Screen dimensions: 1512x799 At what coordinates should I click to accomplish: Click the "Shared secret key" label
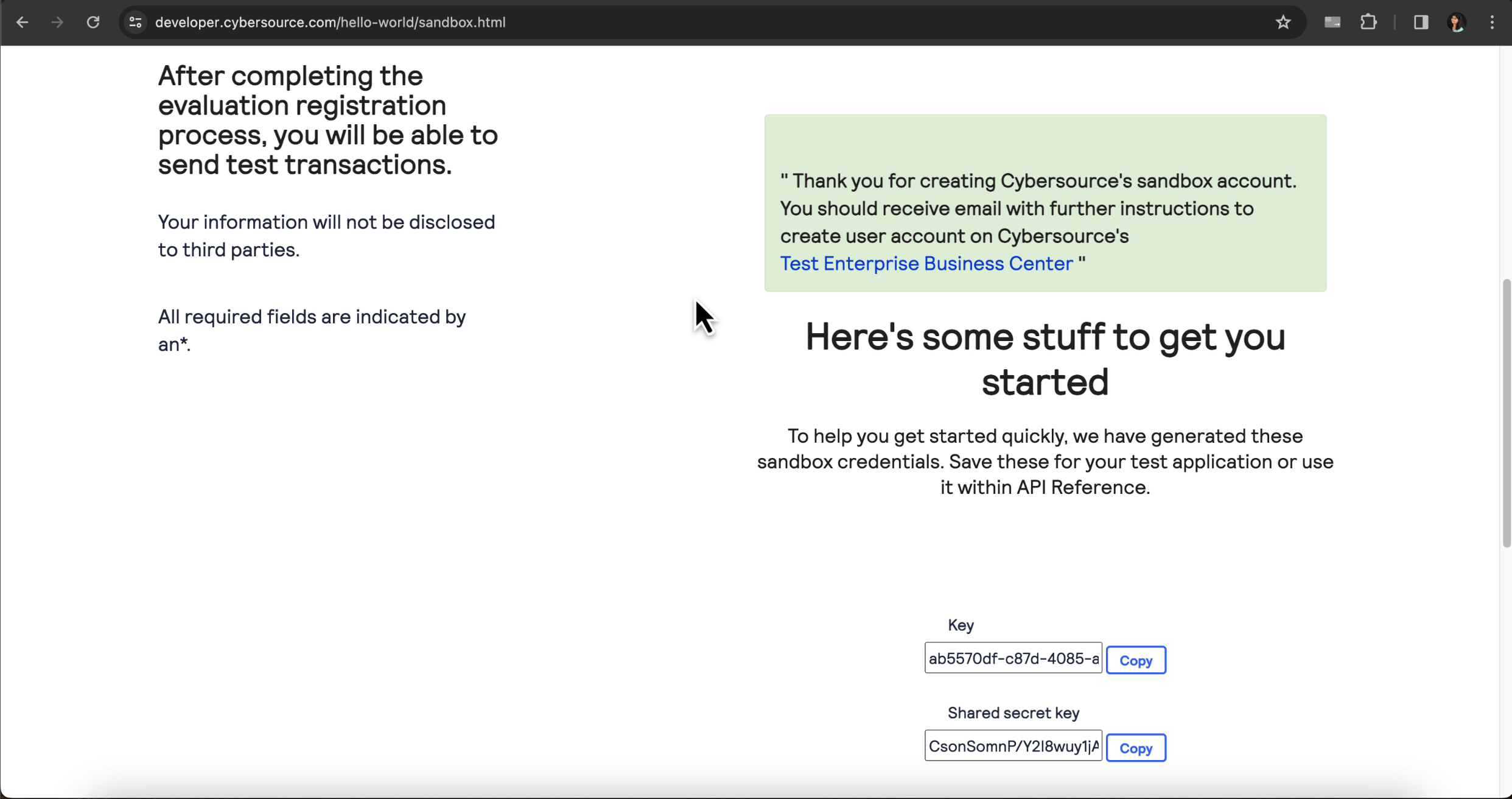click(x=1013, y=713)
